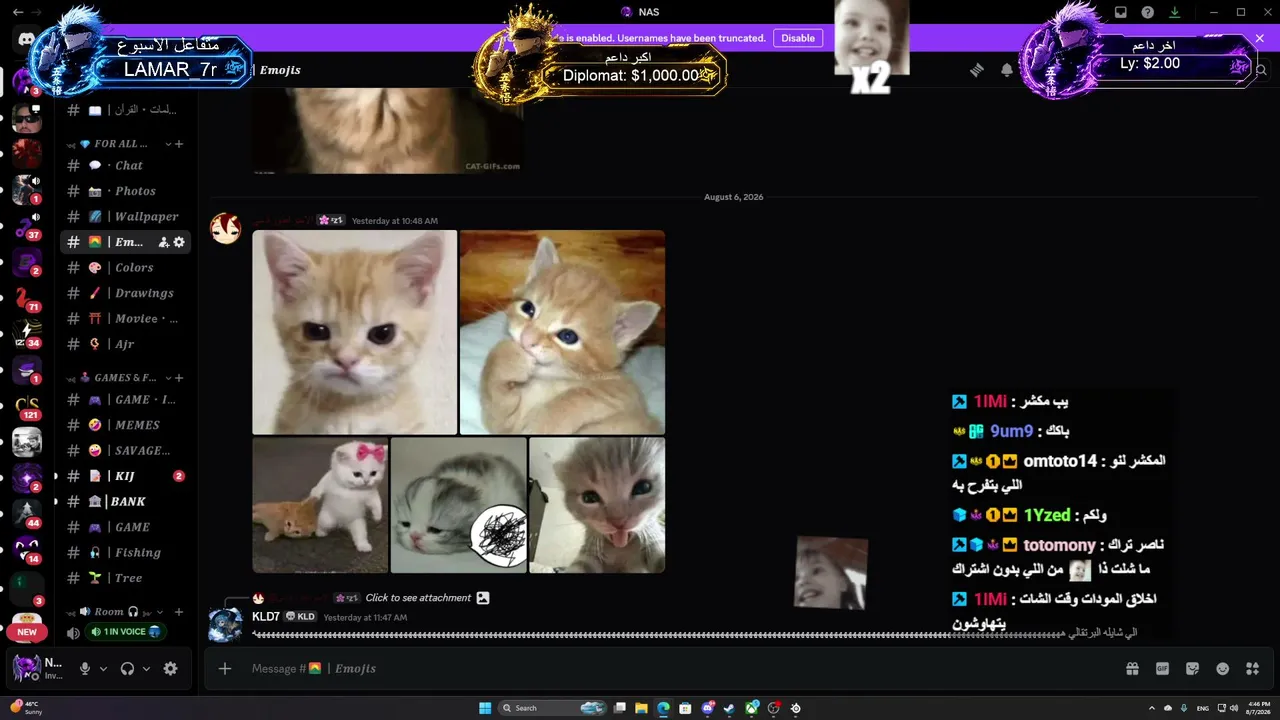Open the Tree channel

point(125,578)
